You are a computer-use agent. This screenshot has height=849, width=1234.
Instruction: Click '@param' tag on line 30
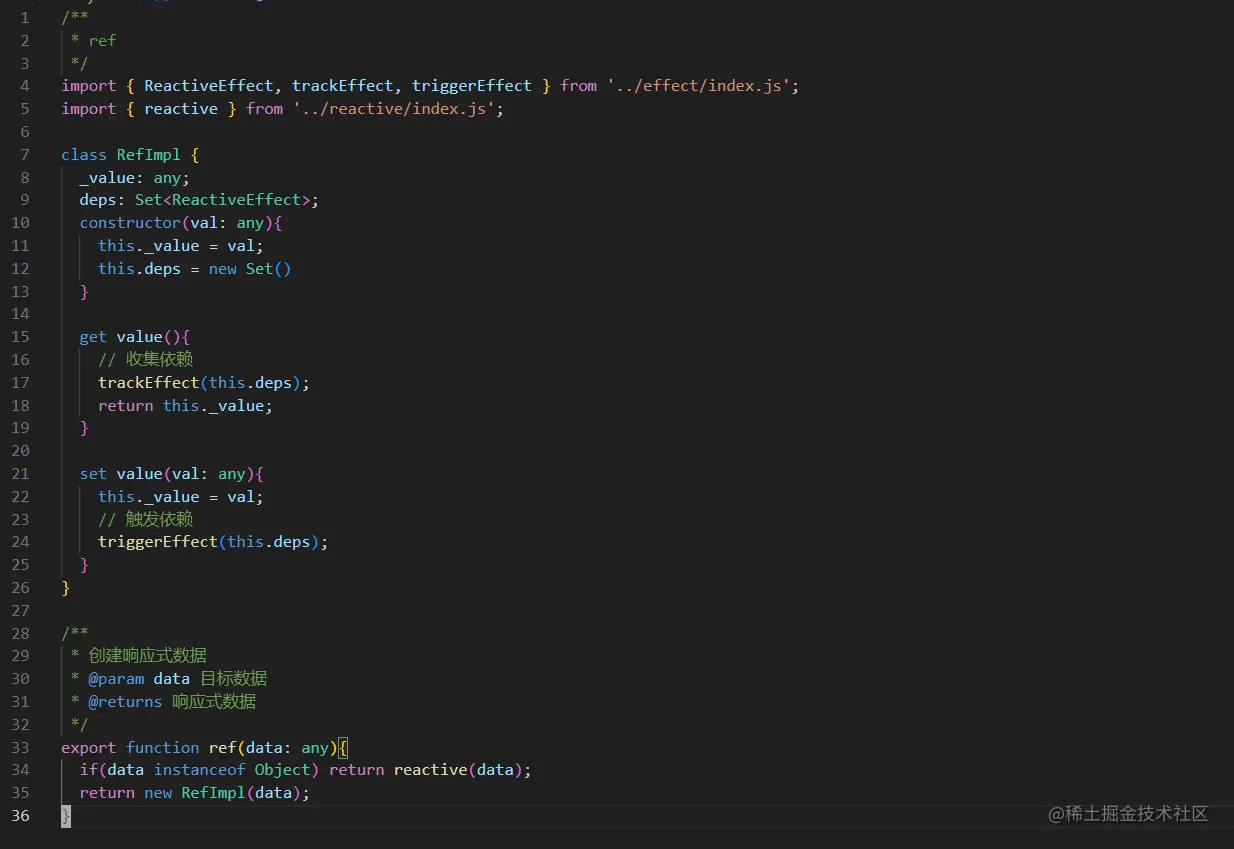pyautogui.click(x=116, y=679)
